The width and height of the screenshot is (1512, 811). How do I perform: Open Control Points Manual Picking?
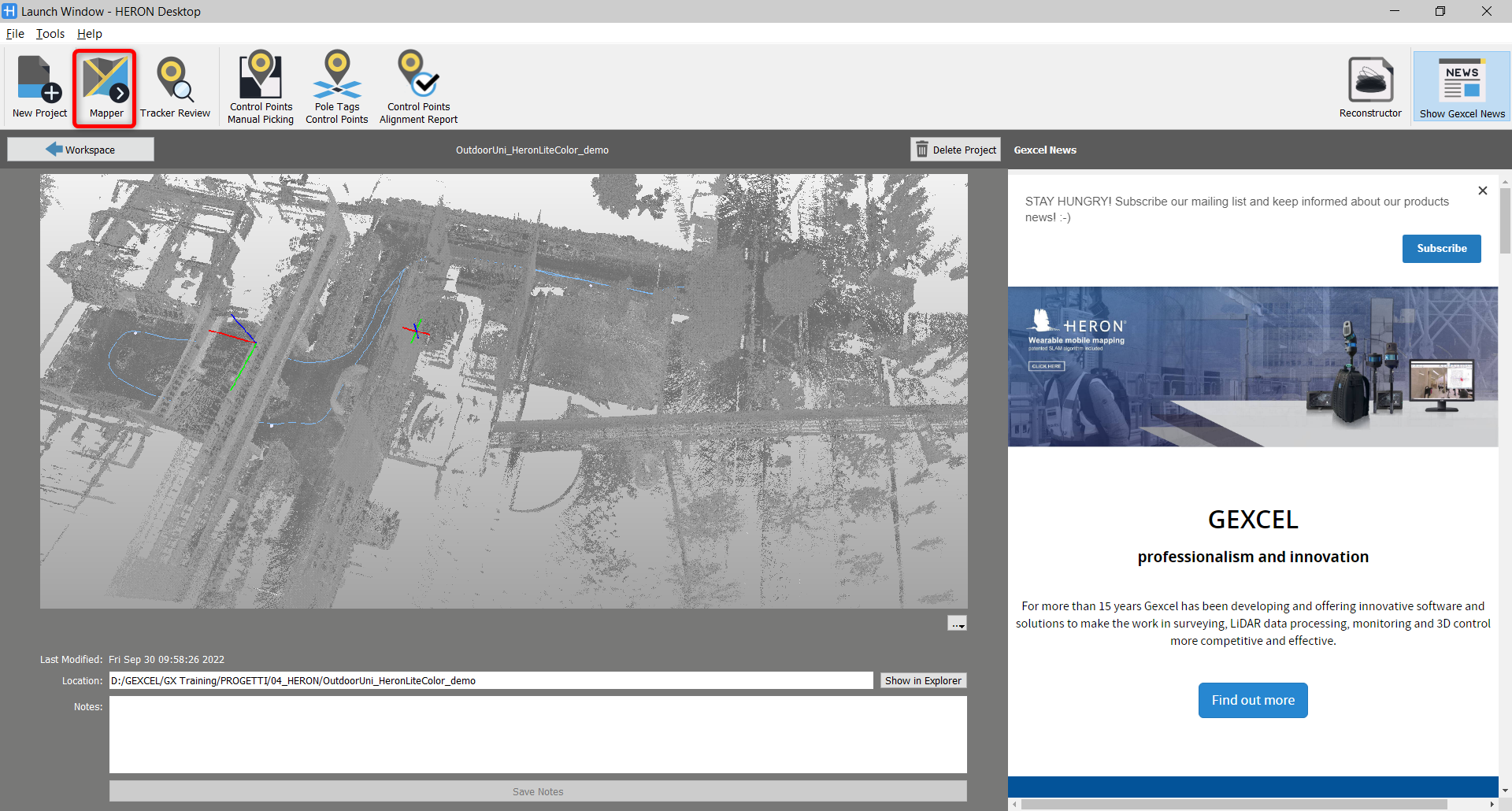261,87
